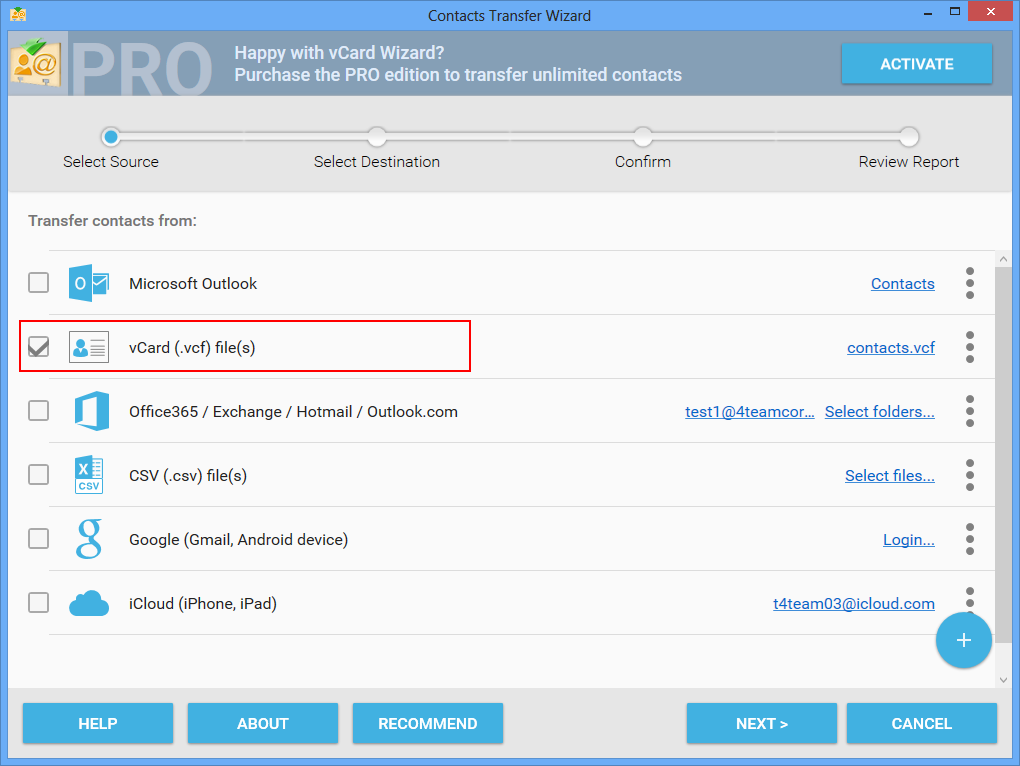Click the ACTIVATE button

917,64
